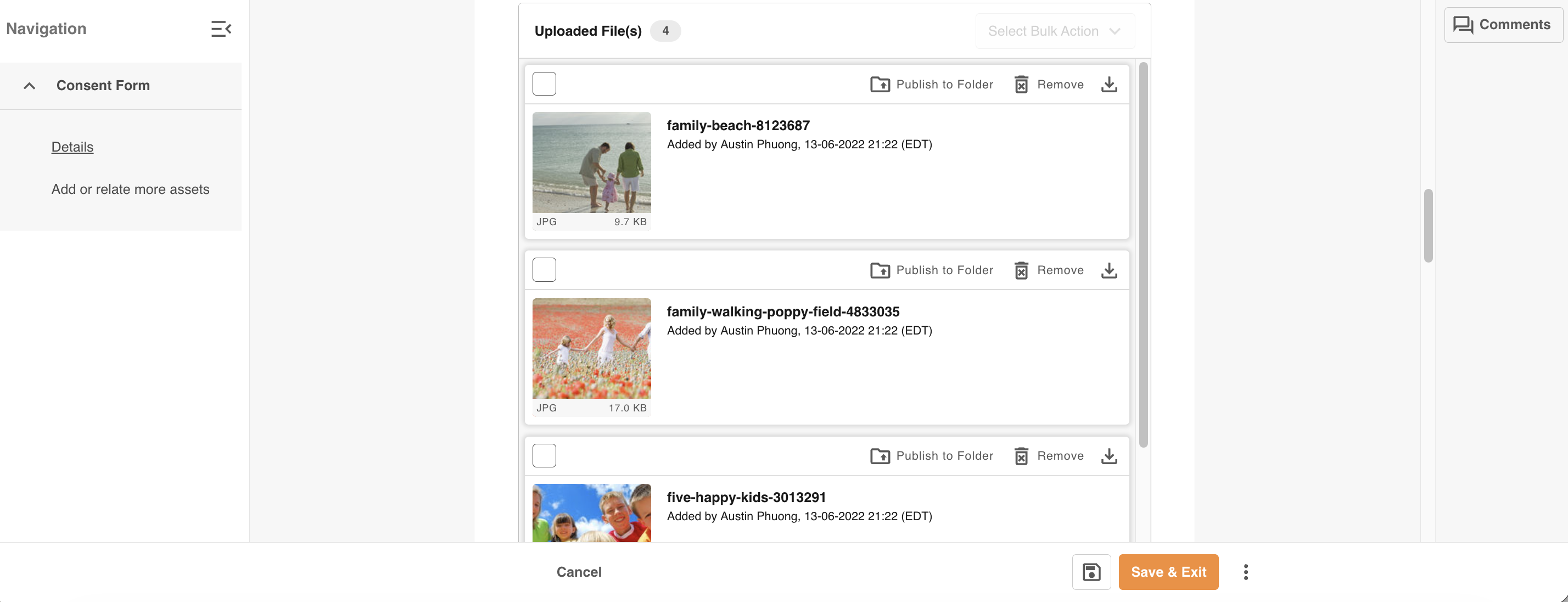Collapse the Consent Form section chevron

29,86
